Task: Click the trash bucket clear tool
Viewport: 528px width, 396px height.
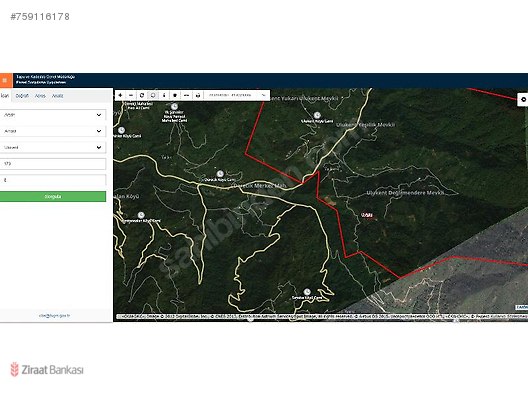Action: [x=175, y=95]
